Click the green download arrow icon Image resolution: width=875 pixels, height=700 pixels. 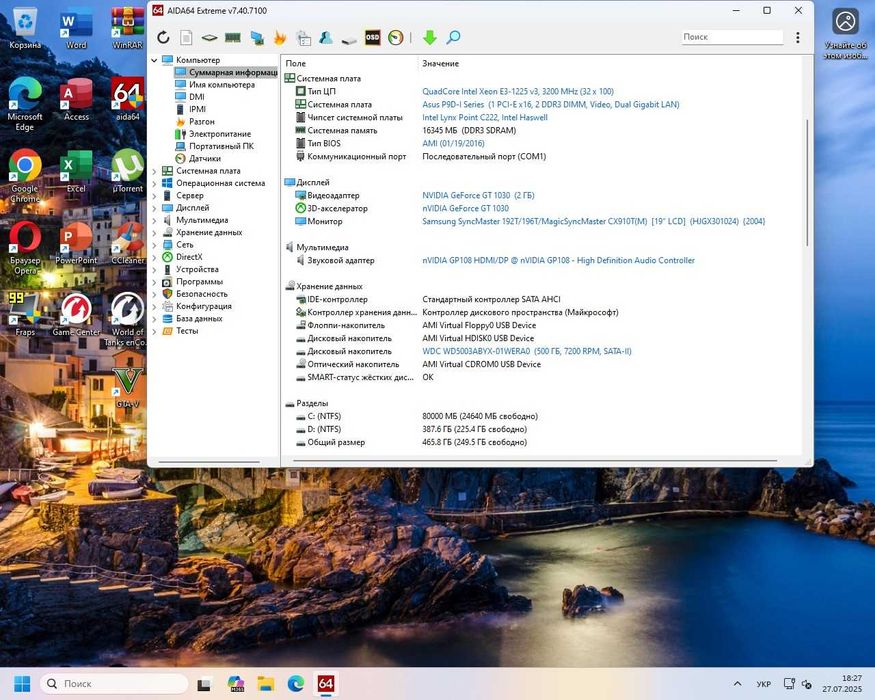click(430, 38)
